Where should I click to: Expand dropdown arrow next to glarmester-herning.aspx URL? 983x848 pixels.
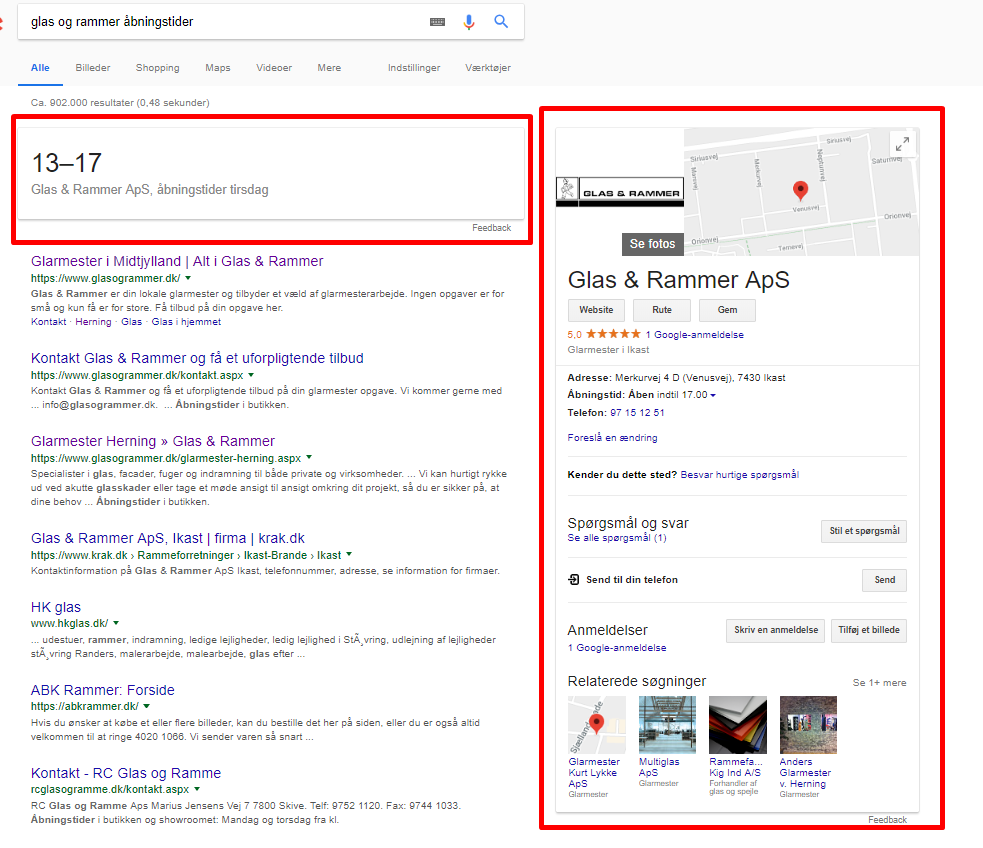[x=309, y=458]
